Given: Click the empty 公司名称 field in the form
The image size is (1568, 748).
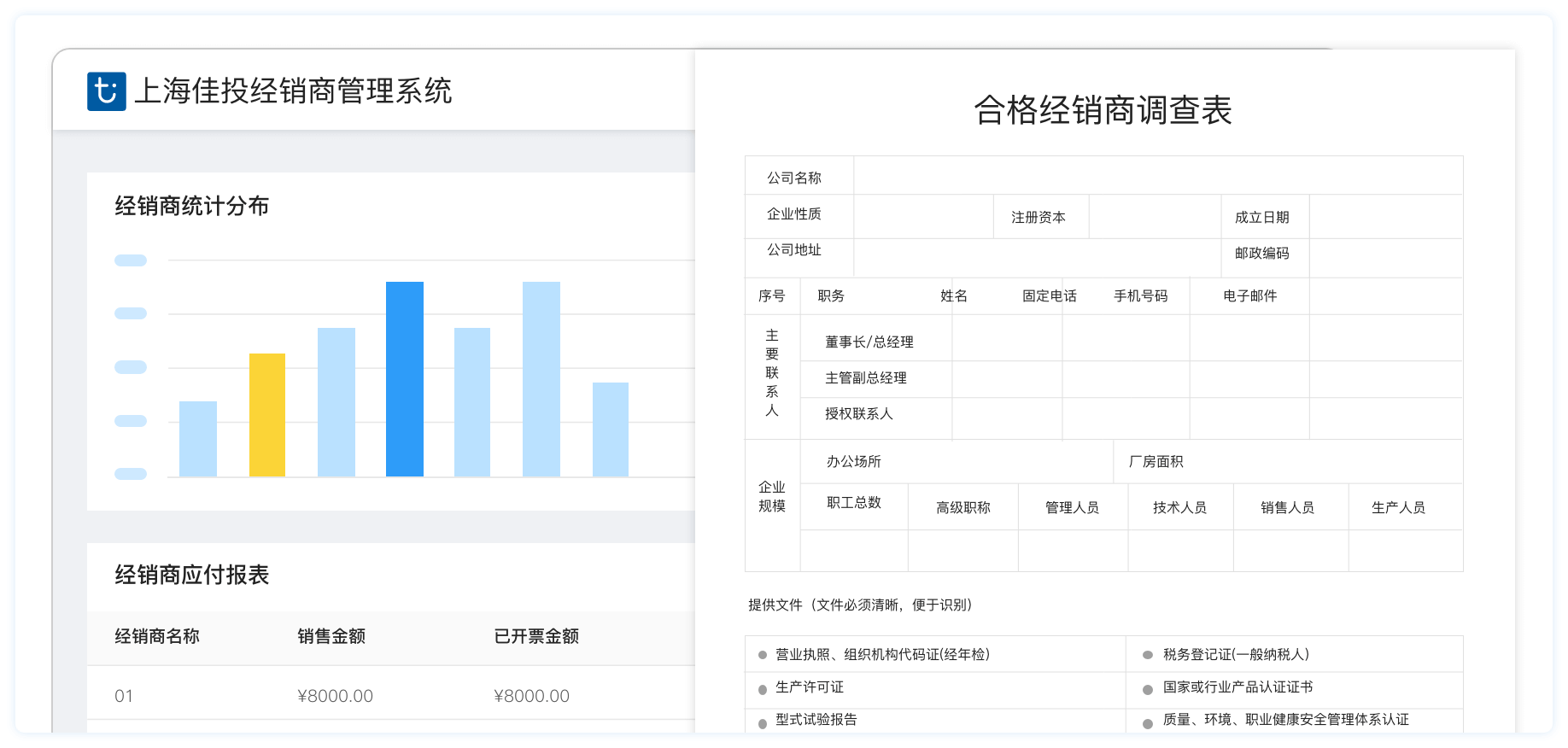Looking at the screenshot, I should (1157, 176).
